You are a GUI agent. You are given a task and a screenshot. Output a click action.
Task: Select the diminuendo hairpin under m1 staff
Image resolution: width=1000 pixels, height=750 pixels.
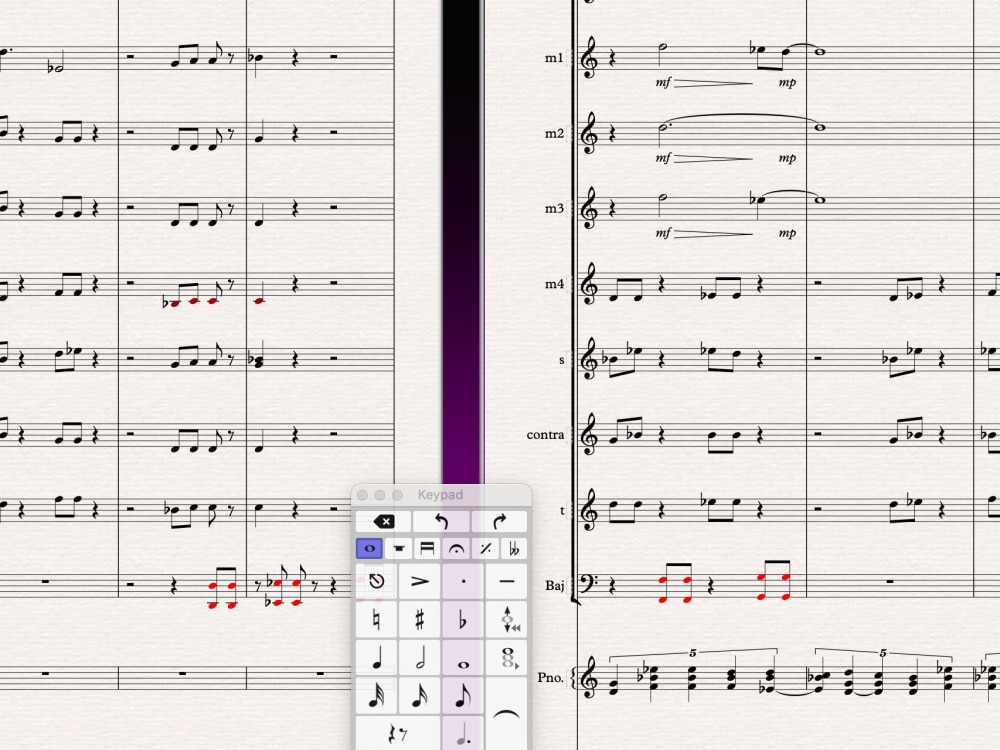(713, 83)
